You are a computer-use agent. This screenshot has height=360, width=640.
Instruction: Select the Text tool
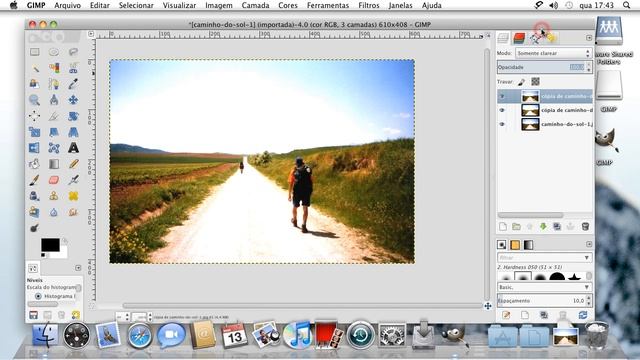(x=73, y=147)
